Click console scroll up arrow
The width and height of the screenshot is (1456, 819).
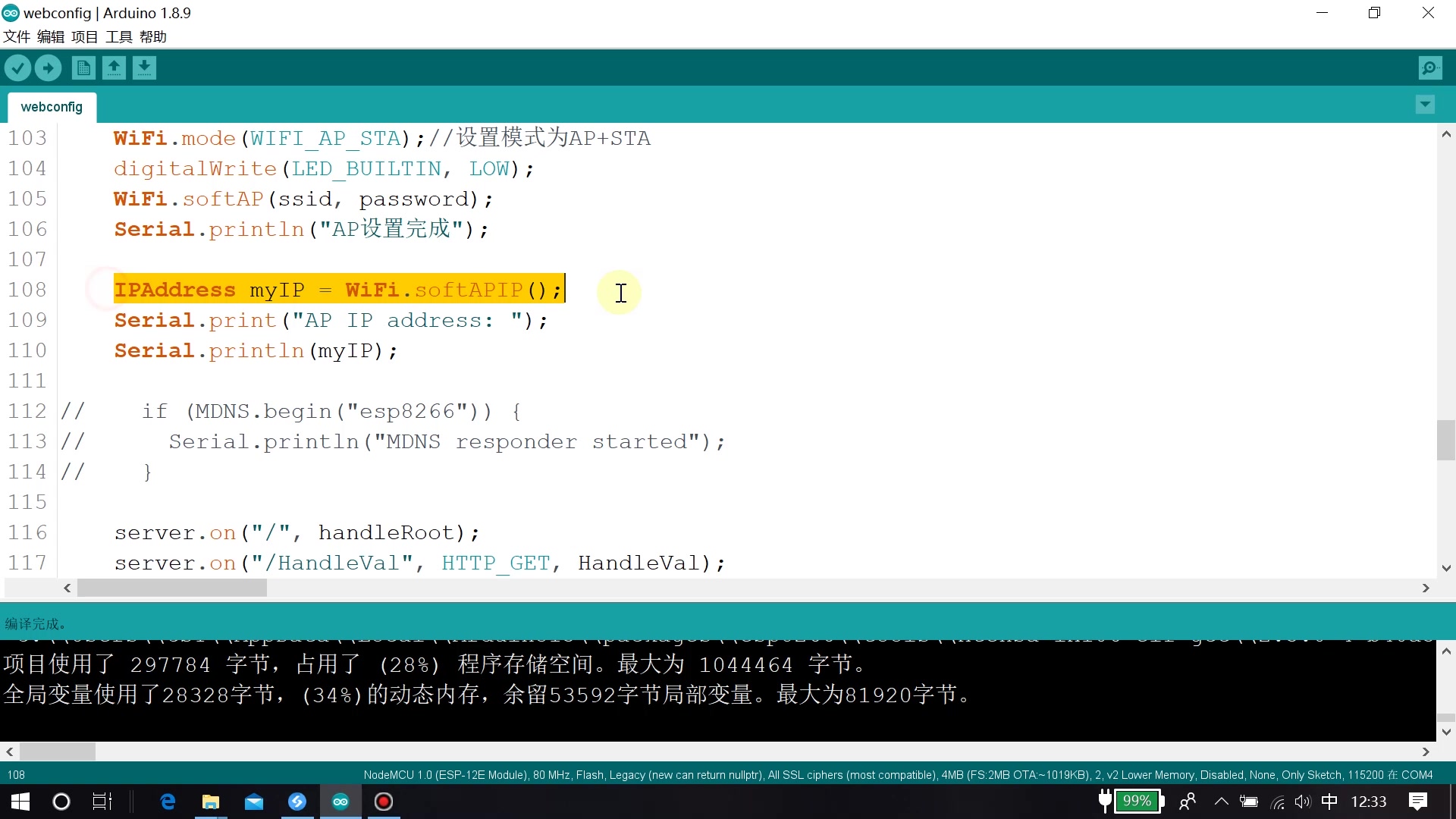(x=1446, y=651)
